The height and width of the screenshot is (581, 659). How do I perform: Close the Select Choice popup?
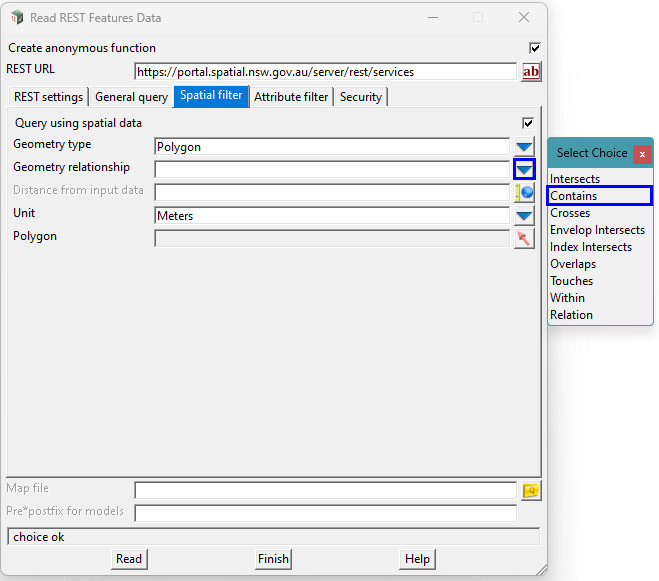pos(642,154)
